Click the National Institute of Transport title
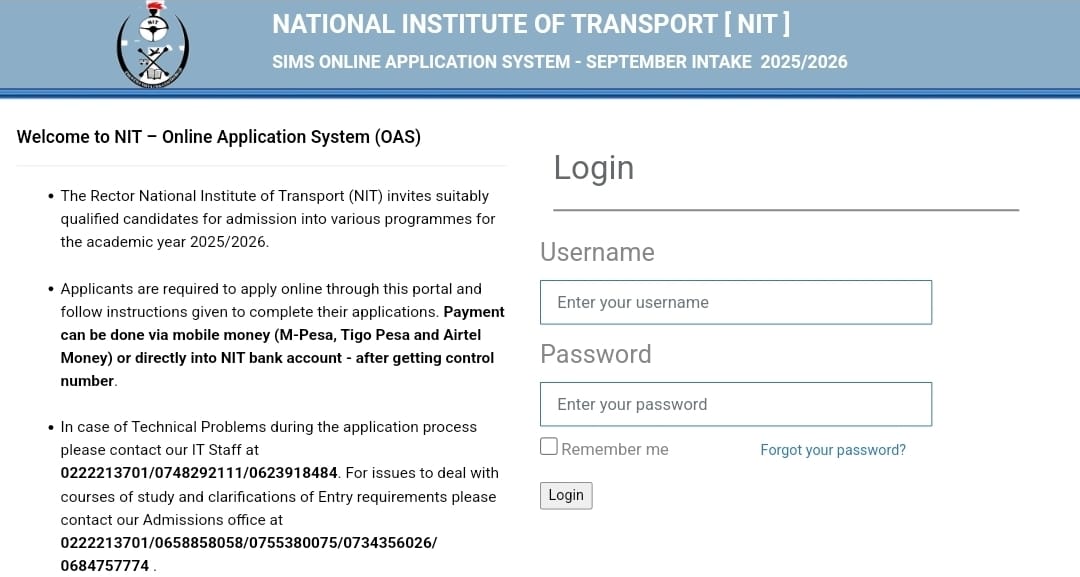The height and width of the screenshot is (577, 1080). 531,24
